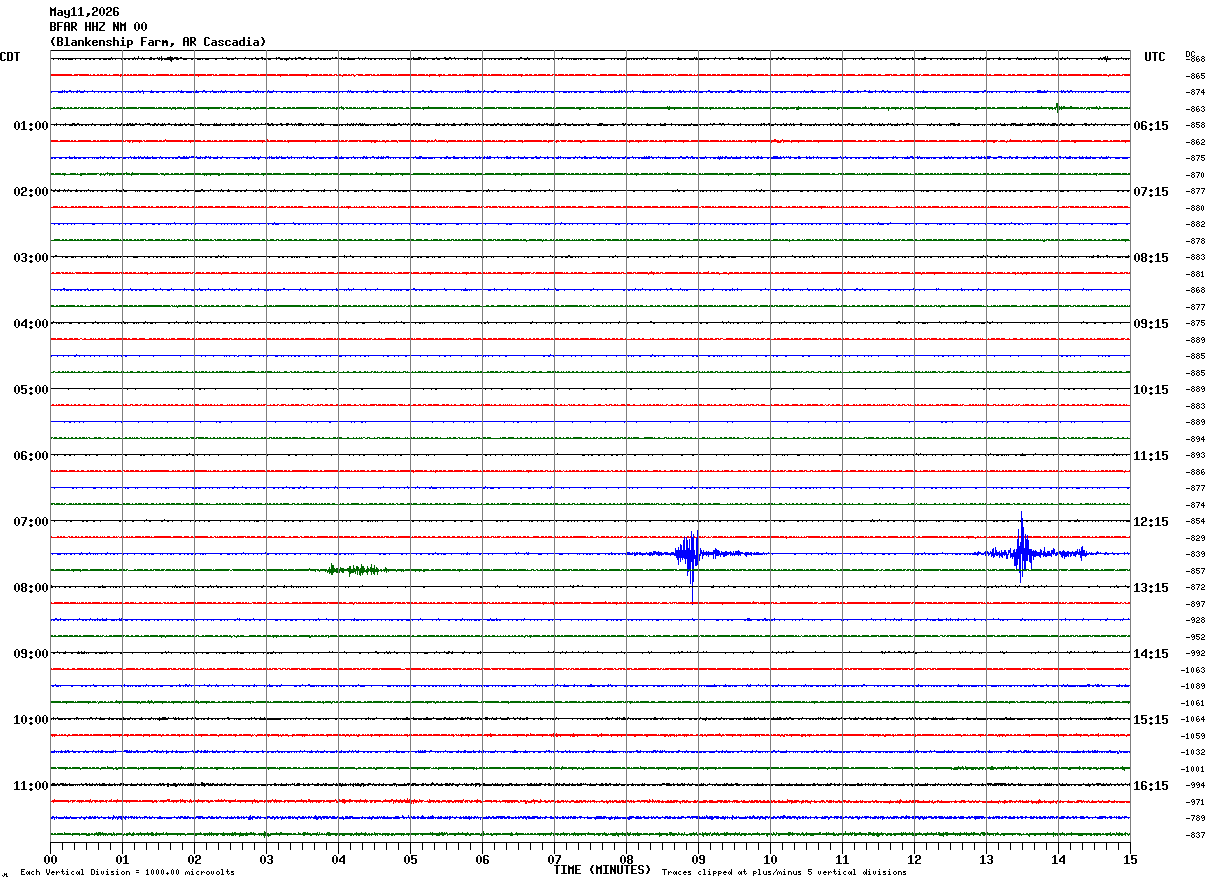Click the DC column header
The height and width of the screenshot is (886, 1210).
coord(1190,54)
